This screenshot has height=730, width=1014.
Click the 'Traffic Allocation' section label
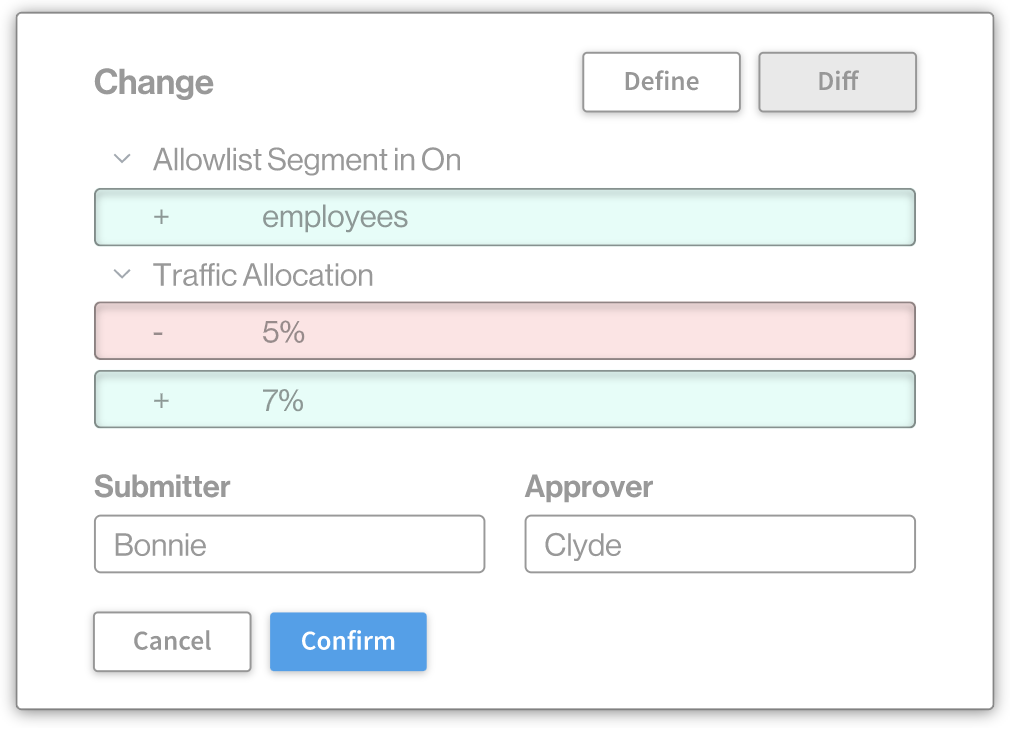(x=263, y=275)
